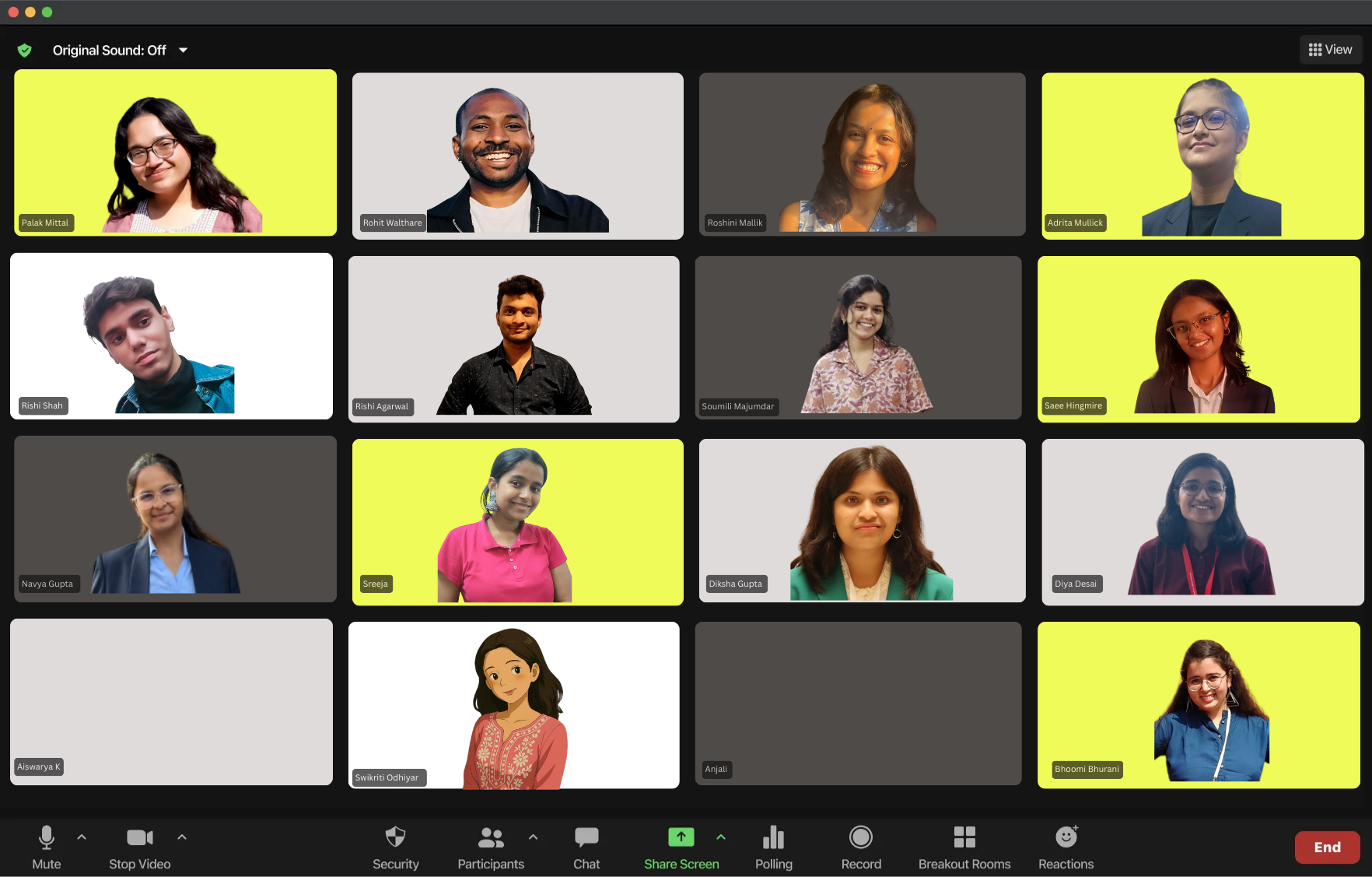
Task: Minimize the window with yellow button
Action: coord(30,12)
